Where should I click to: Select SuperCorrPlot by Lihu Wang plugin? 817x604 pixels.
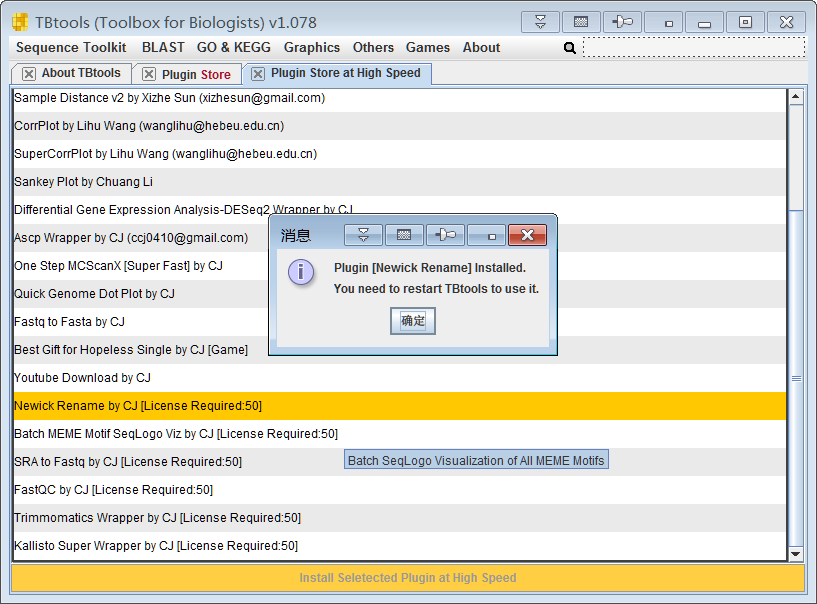pyautogui.click(x=400, y=154)
